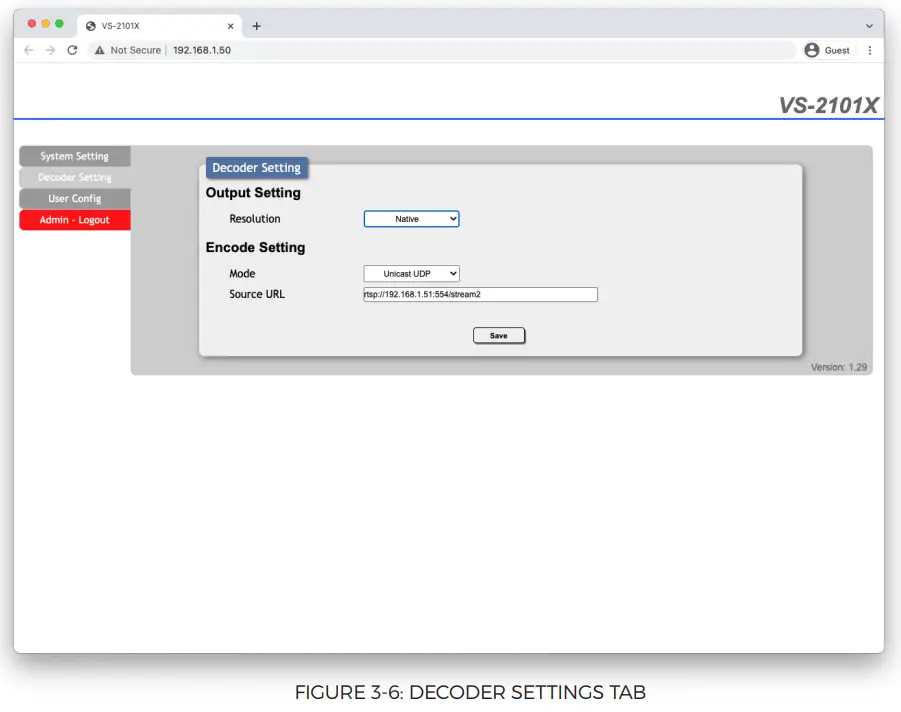Click the reload page icon
This screenshot has width=901, height=712.
coord(71,49)
